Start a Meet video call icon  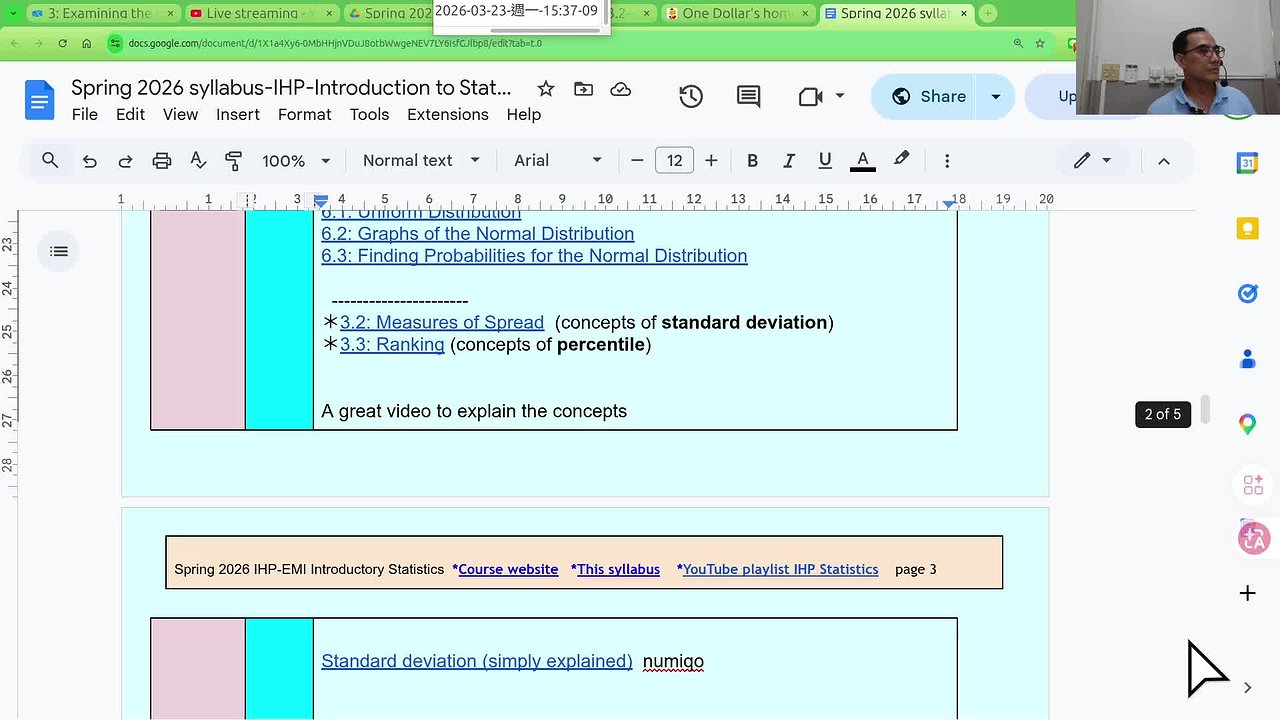coord(810,96)
